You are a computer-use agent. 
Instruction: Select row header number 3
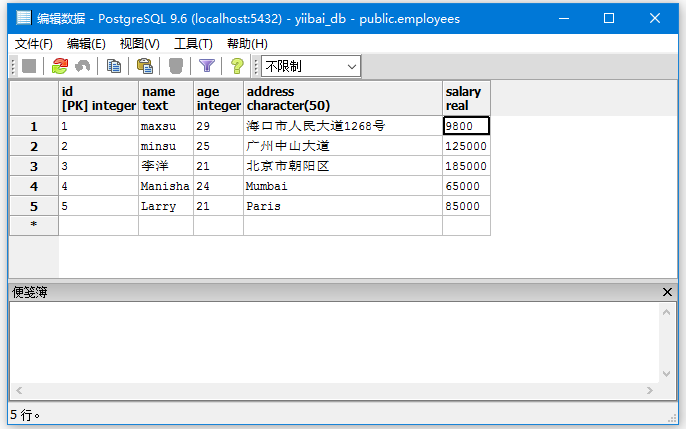pyautogui.click(x=34, y=166)
